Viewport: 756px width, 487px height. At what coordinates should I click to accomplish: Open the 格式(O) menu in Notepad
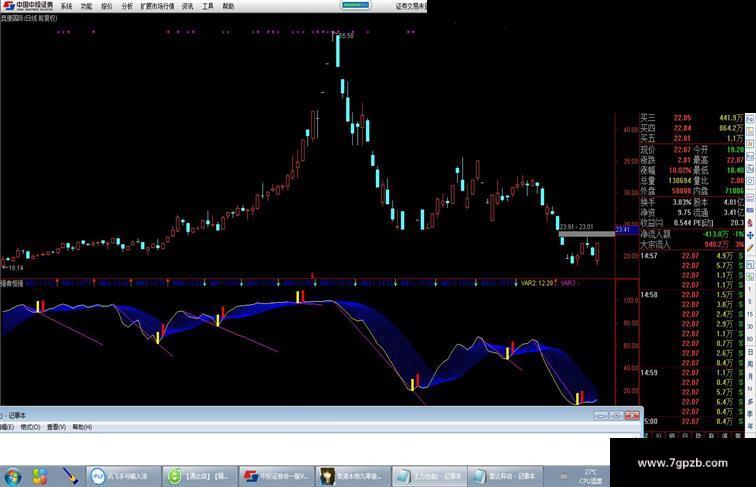tap(30, 427)
